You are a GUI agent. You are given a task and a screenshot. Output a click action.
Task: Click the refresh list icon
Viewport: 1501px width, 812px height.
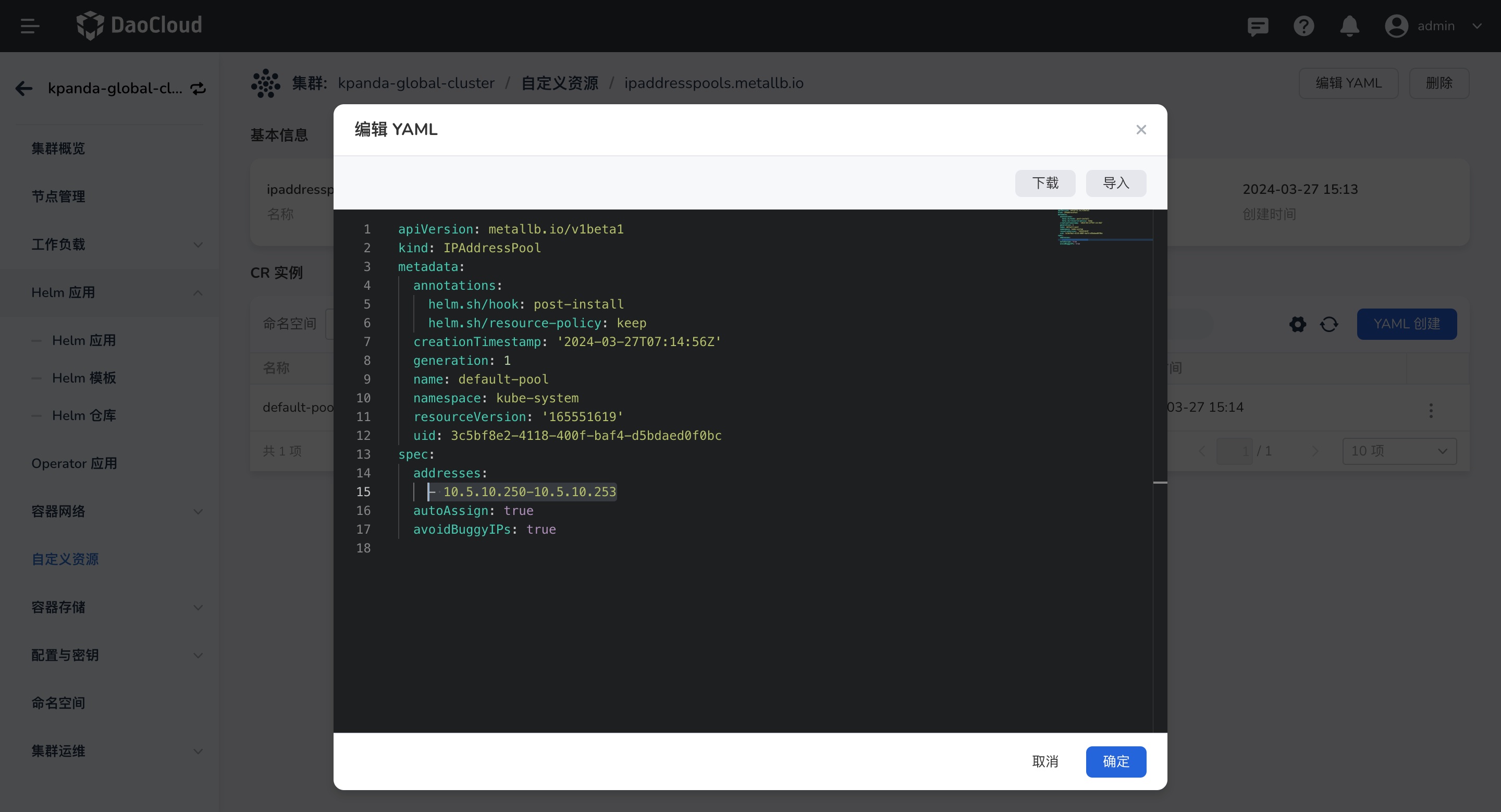tap(1329, 324)
